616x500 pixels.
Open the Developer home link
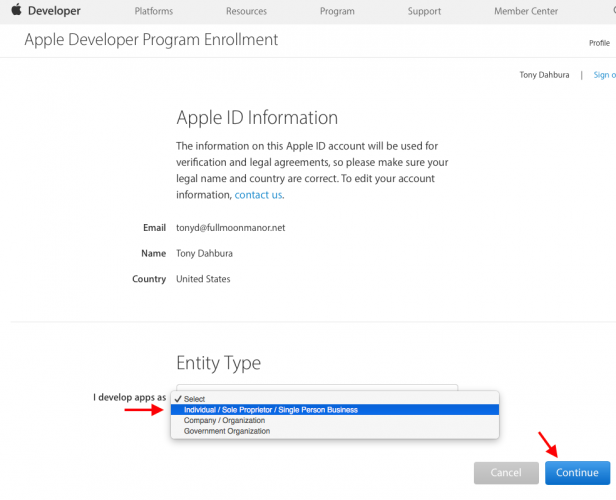click(54, 11)
